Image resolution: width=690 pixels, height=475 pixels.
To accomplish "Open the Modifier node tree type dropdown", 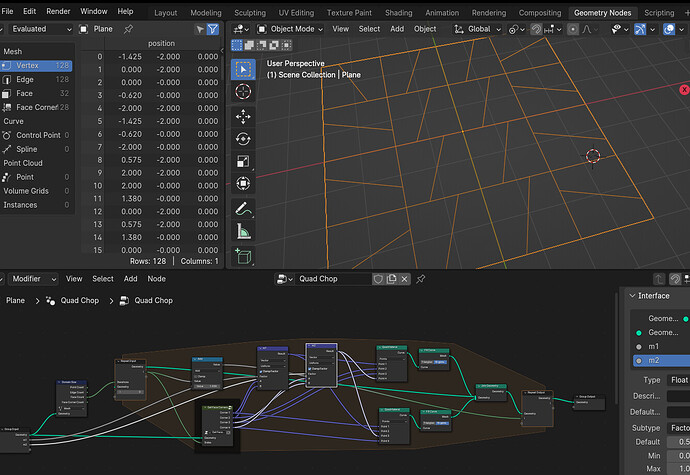I will [x=33, y=279].
